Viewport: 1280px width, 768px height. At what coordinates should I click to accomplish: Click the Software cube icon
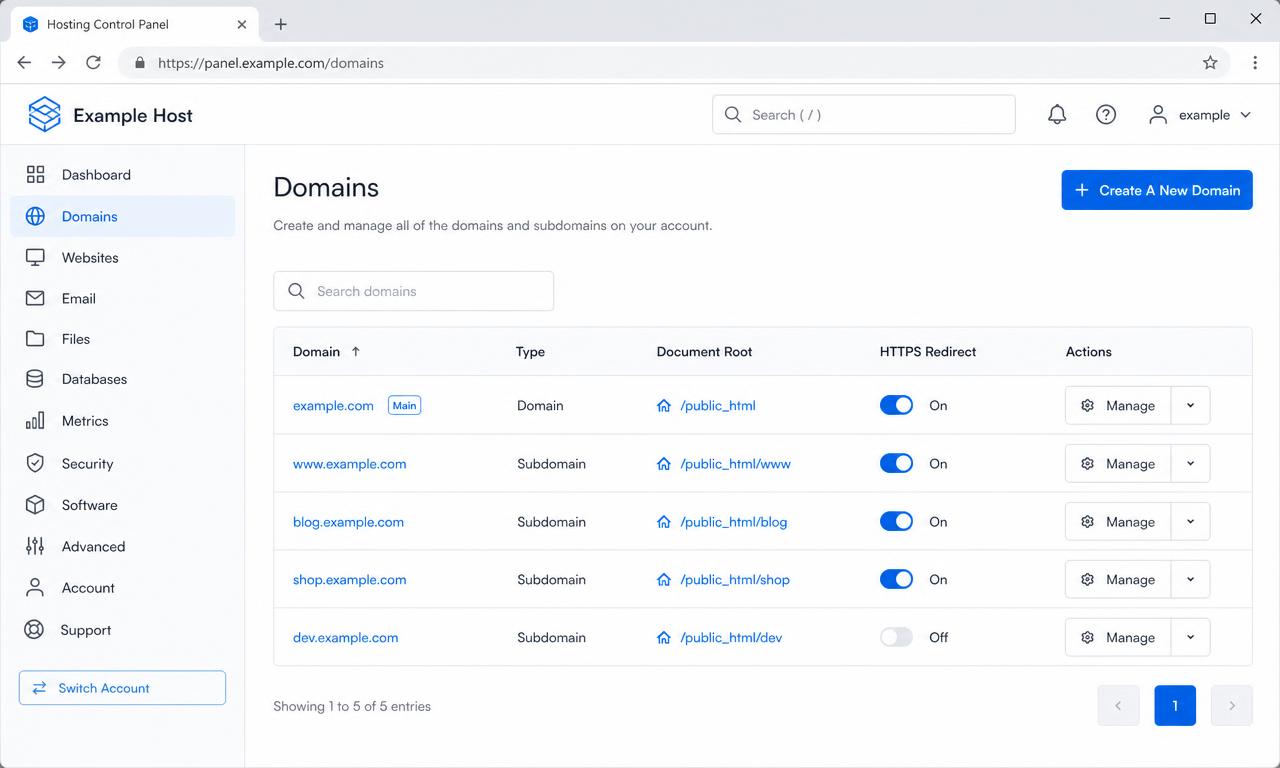pos(35,505)
